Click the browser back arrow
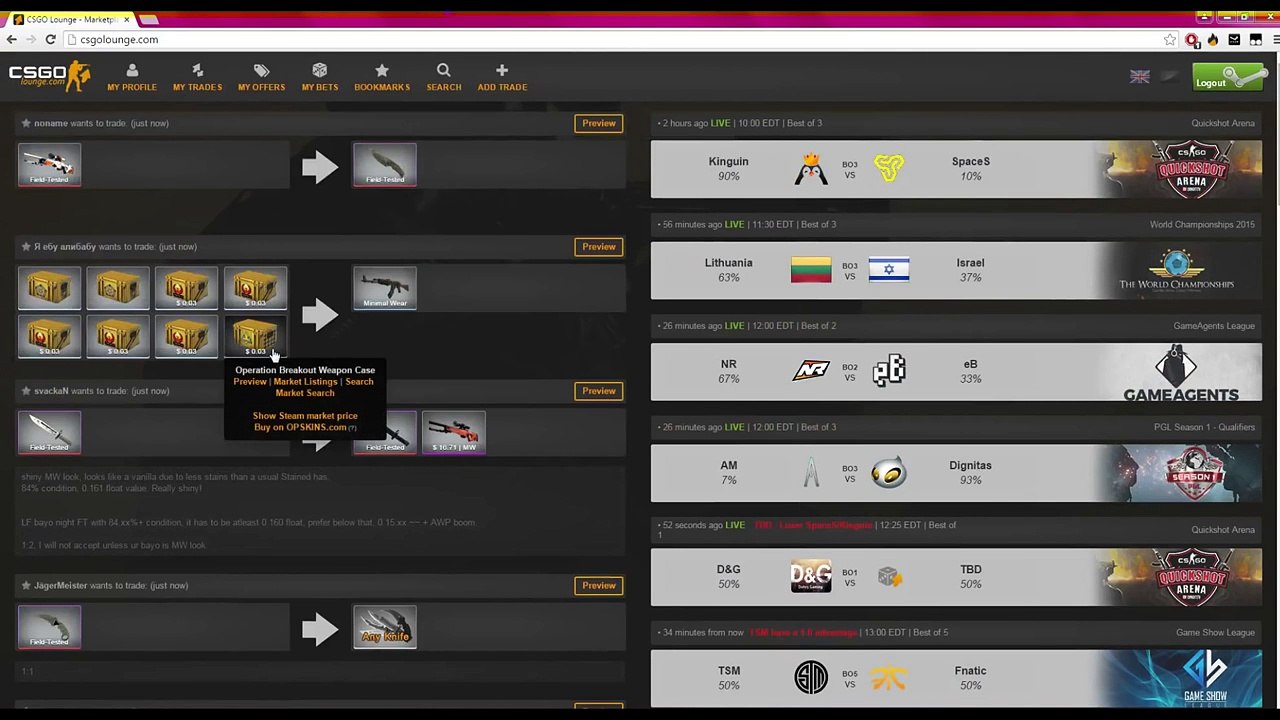This screenshot has width=1280, height=720. tap(11, 39)
